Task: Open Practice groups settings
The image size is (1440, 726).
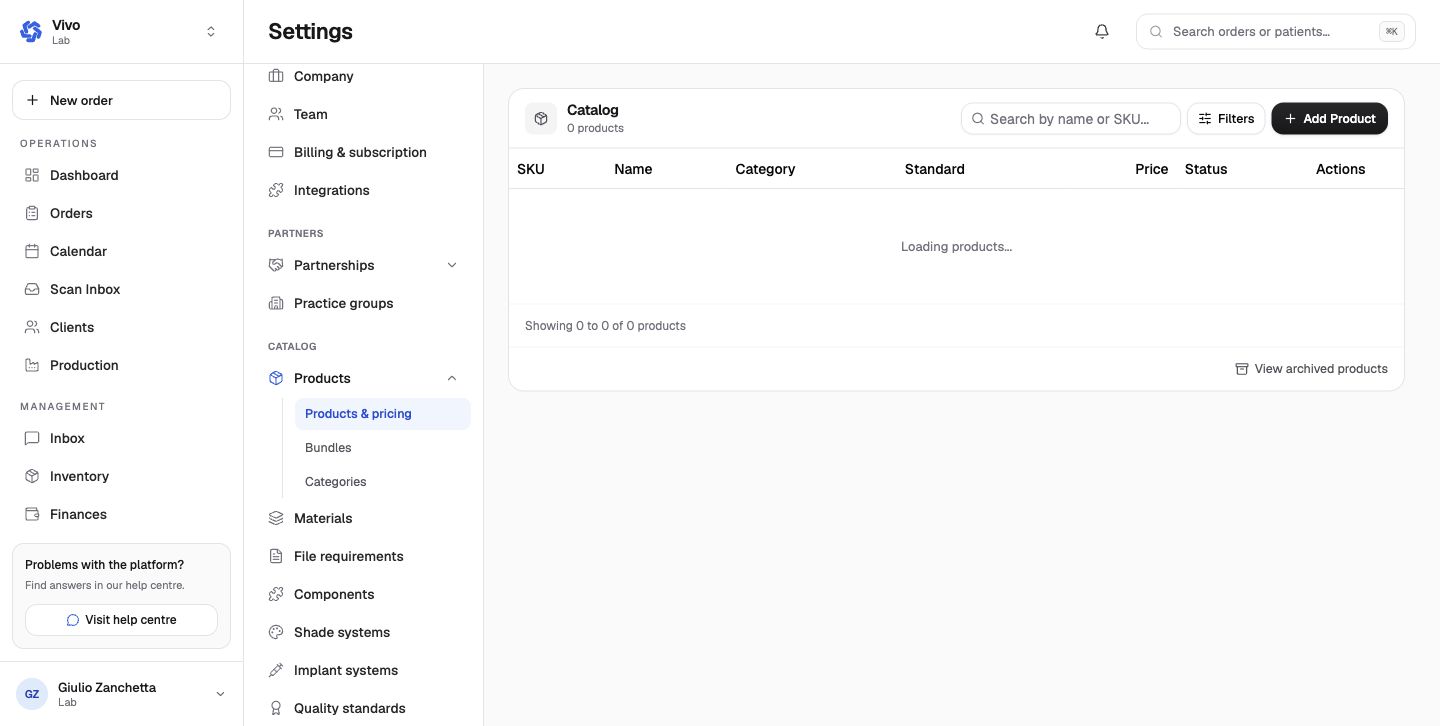Action: pos(364,303)
